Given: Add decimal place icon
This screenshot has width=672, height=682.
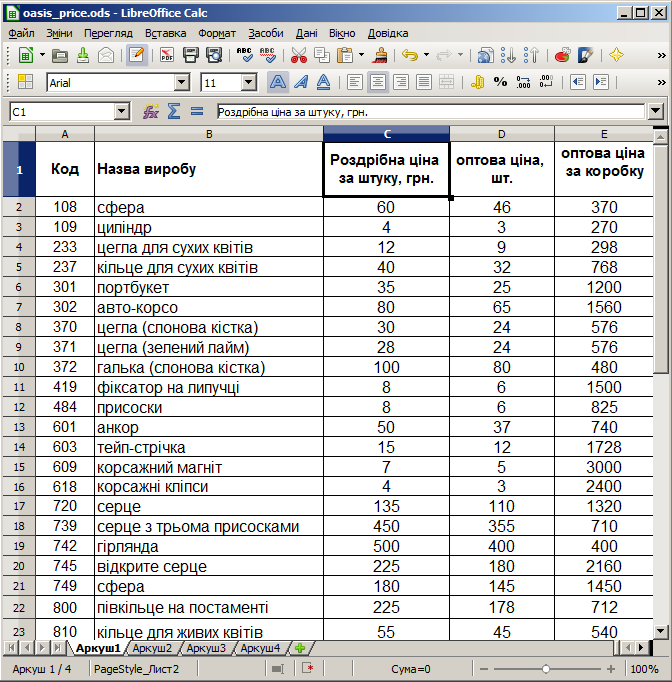Looking at the screenshot, I should point(523,82).
